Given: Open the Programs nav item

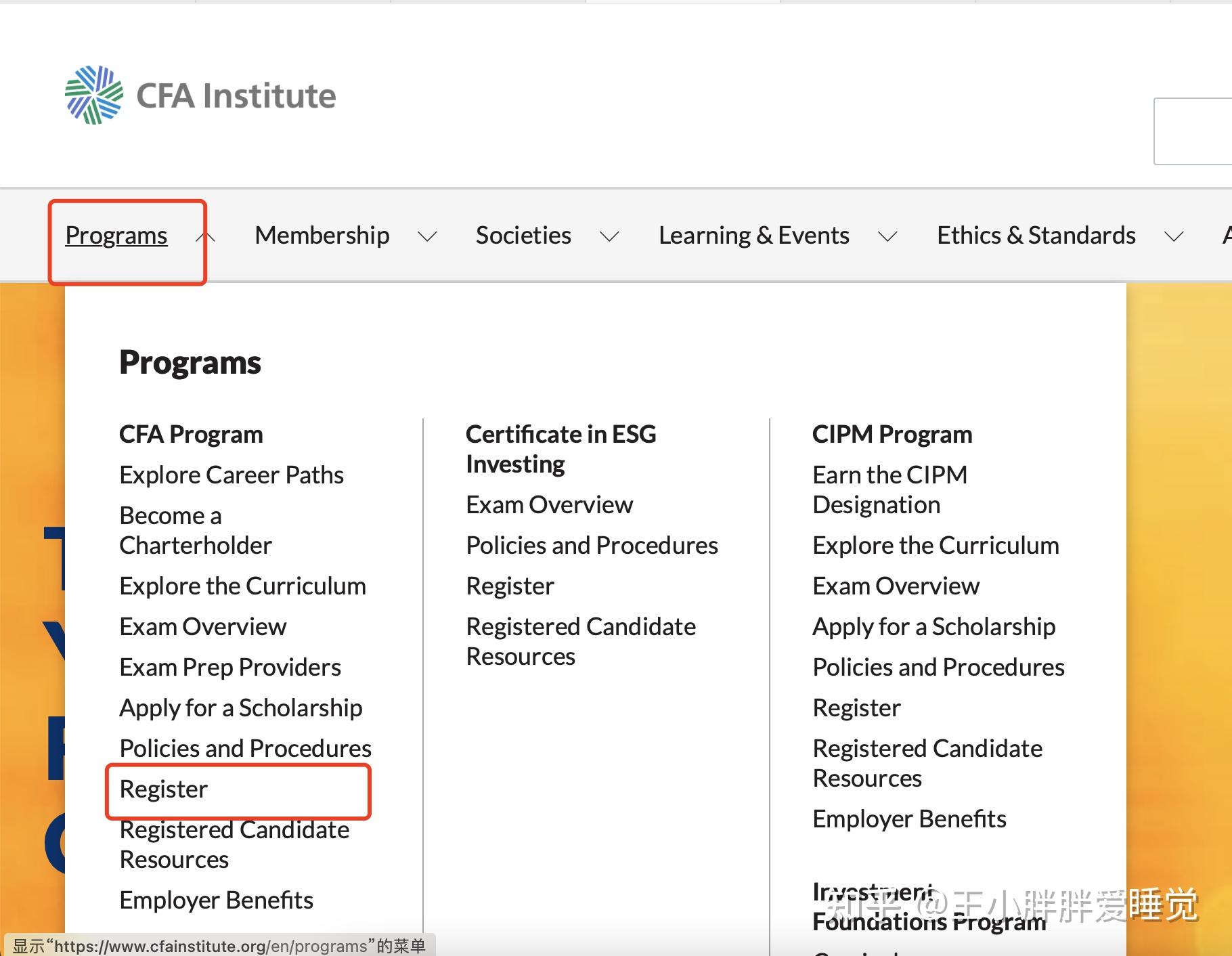Looking at the screenshot, I should point(116,236).
